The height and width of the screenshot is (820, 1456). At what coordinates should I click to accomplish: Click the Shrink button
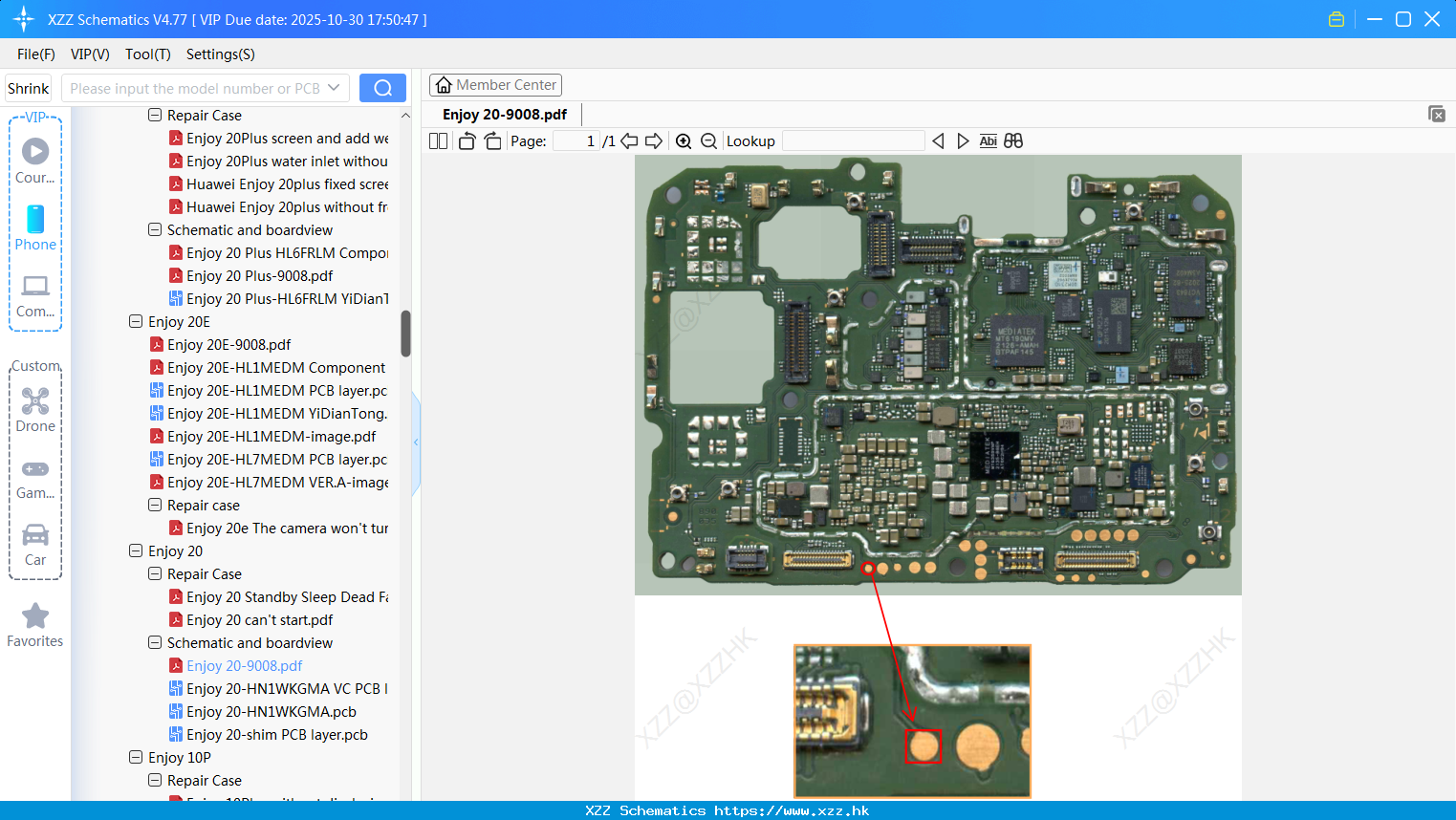[x=28, y=88]
